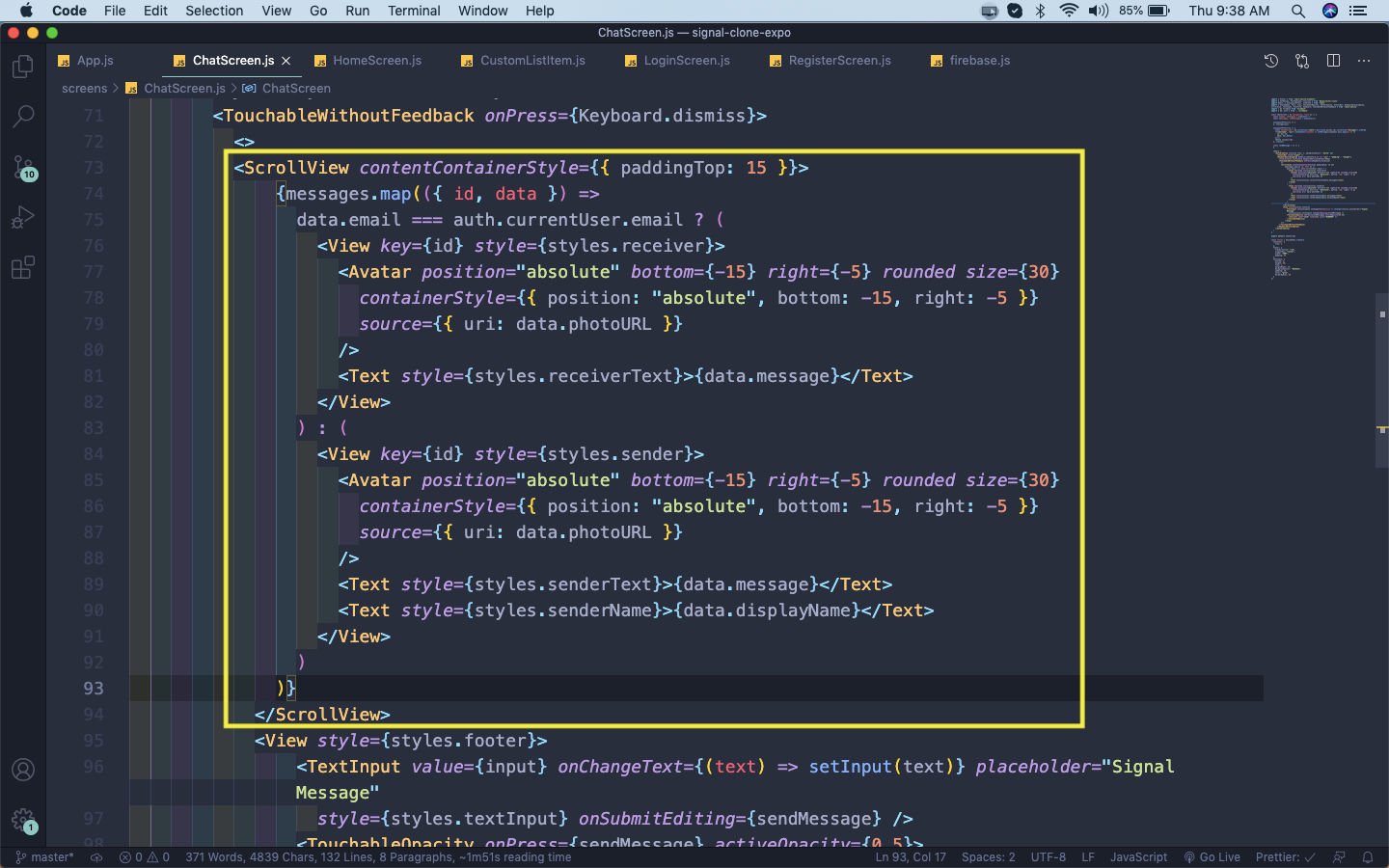The image size is (1389, 868).
Task: Open the notifications bell
Action: click(1368, 857)
